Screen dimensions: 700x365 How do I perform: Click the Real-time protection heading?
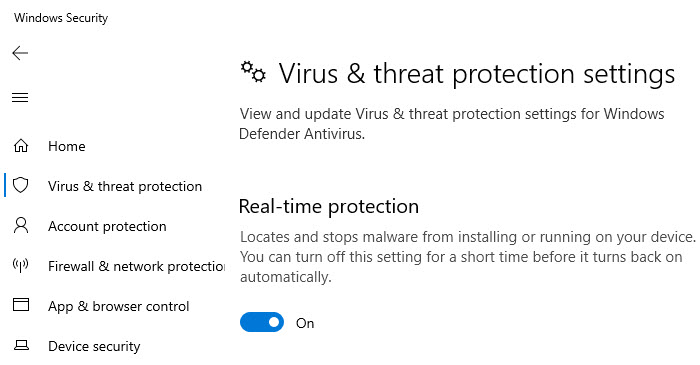329,207
